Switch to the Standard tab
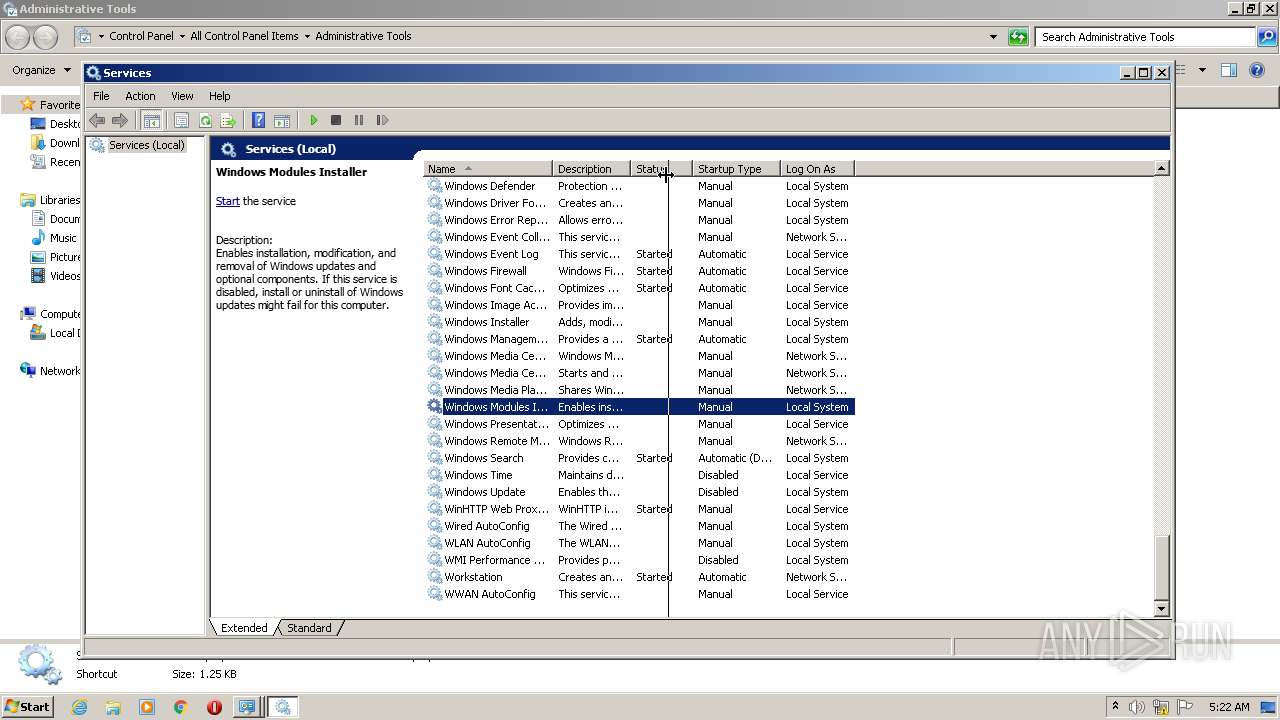The height and width of the screenshot is (720, 1280). point(309,628)
